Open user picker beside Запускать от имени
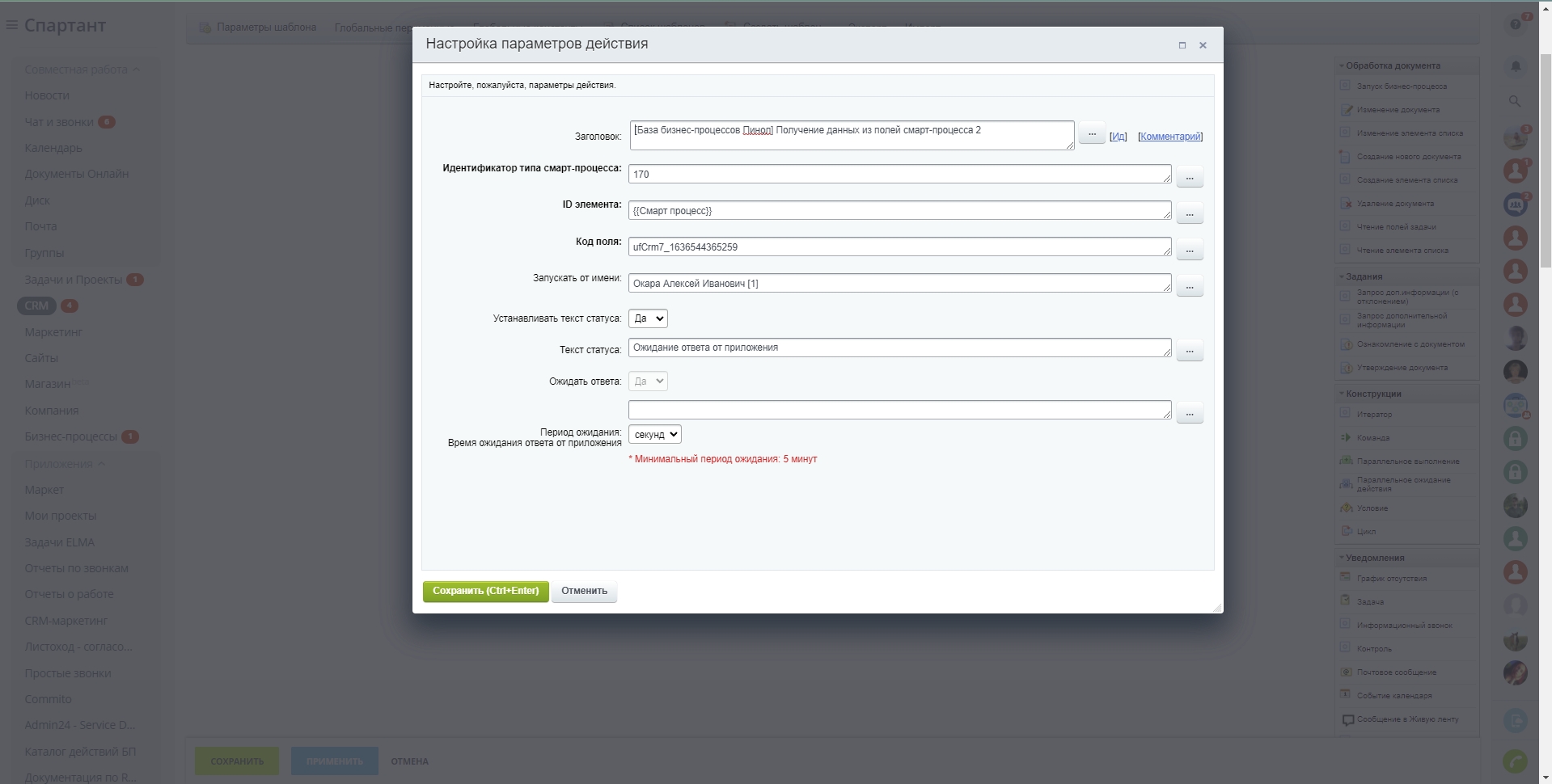The width and height of the screenshot is (1552, 784). pos(1189,286)
